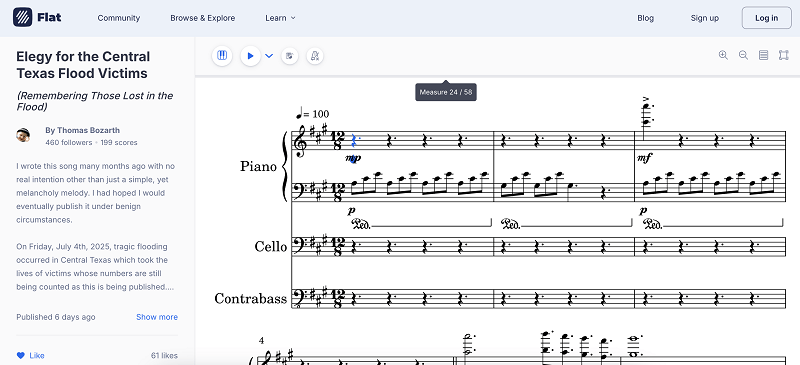Expand the playback options chevron
Screen dimensions: 800x365
269,56
